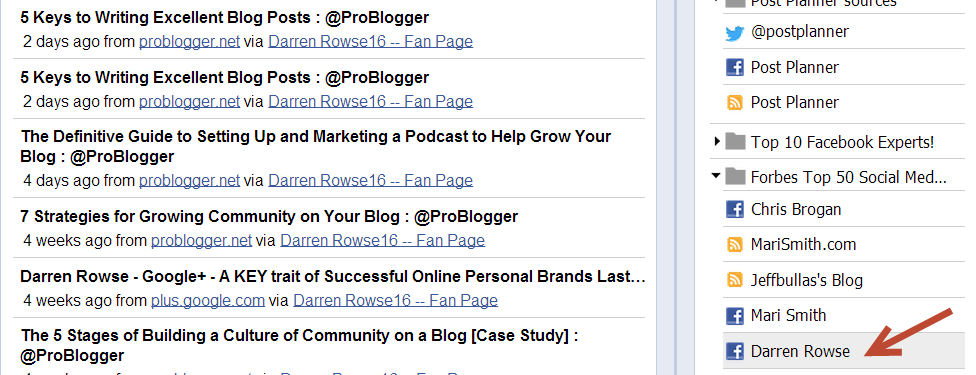Open the 7 Strategies for Growing Community post
976x375 pixels.
point(270,216)
